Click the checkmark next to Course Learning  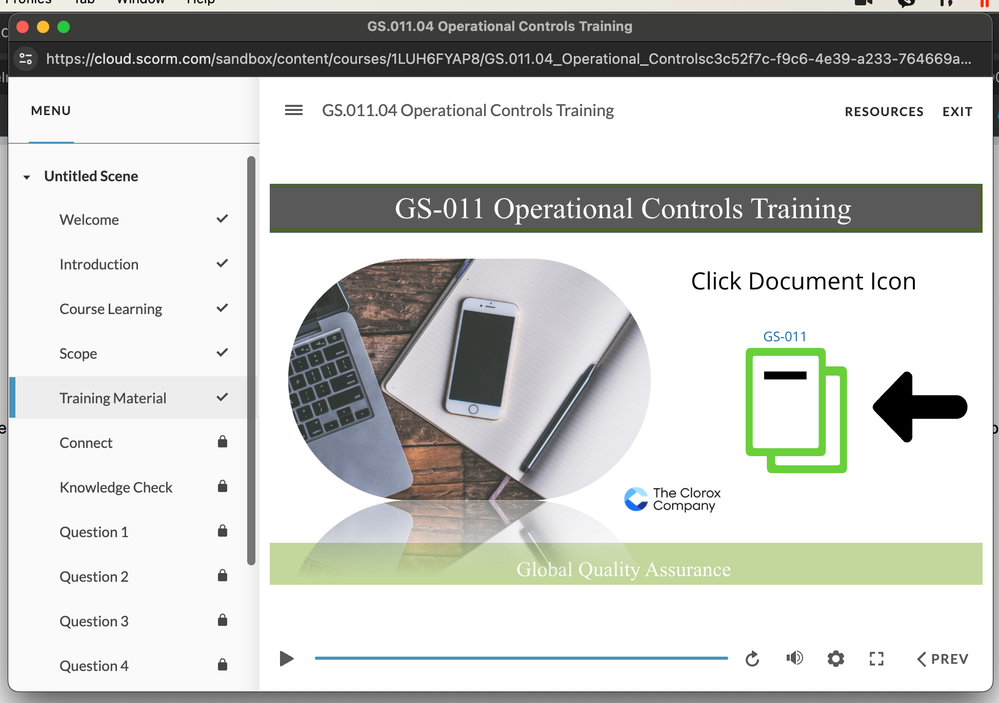click(222, 308)
